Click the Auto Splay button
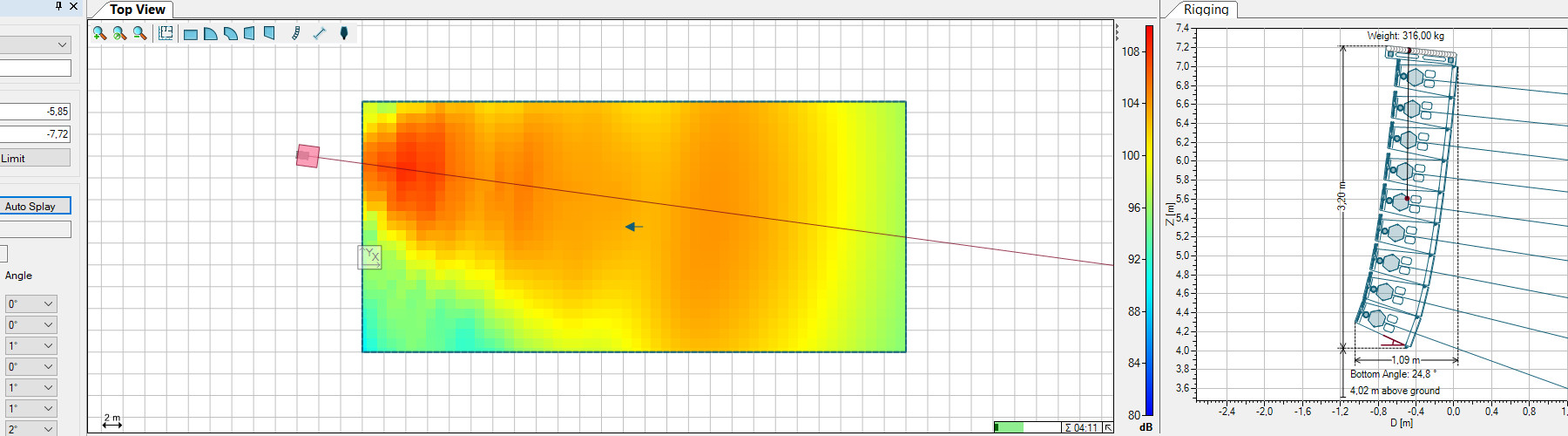The image size is (1568, 436). click(35, 206)
